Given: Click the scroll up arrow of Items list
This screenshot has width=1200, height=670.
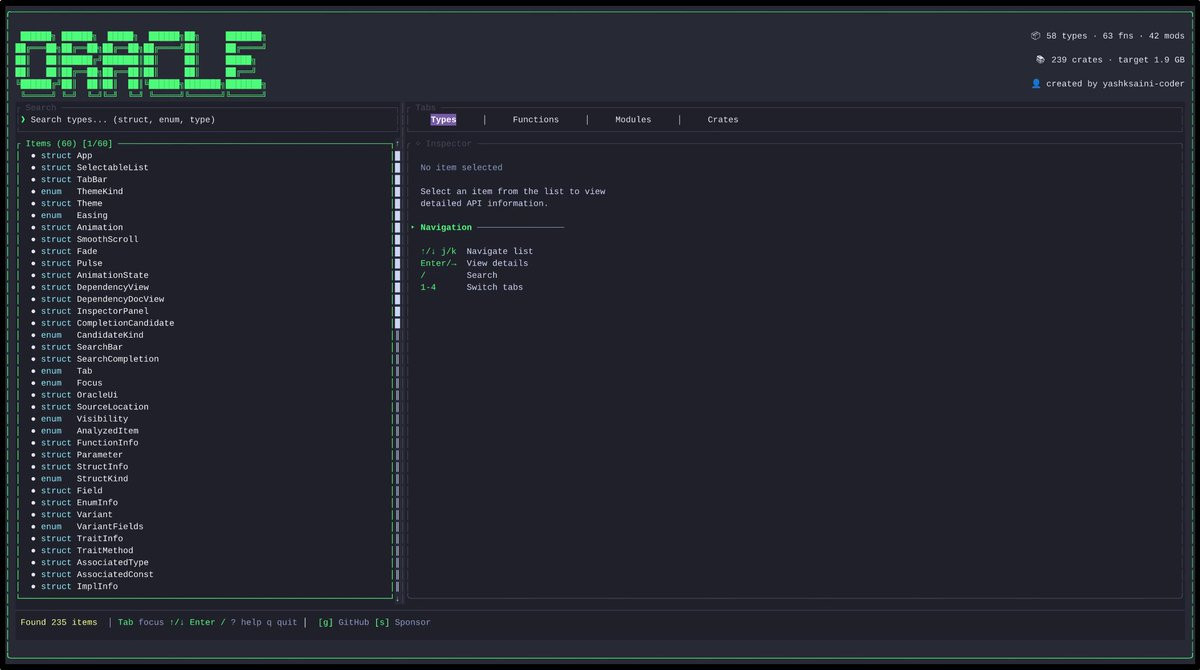Looking at the screenshot, I should (x=397, y=144).
